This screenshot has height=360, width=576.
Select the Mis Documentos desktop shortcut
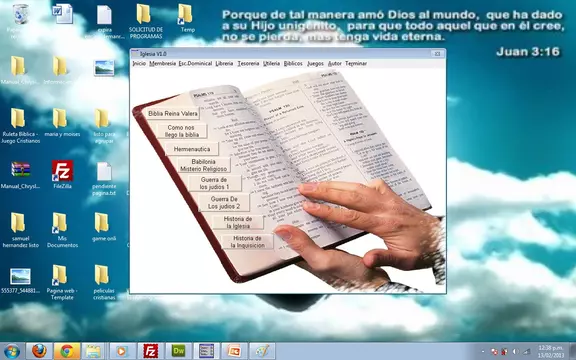62,230
